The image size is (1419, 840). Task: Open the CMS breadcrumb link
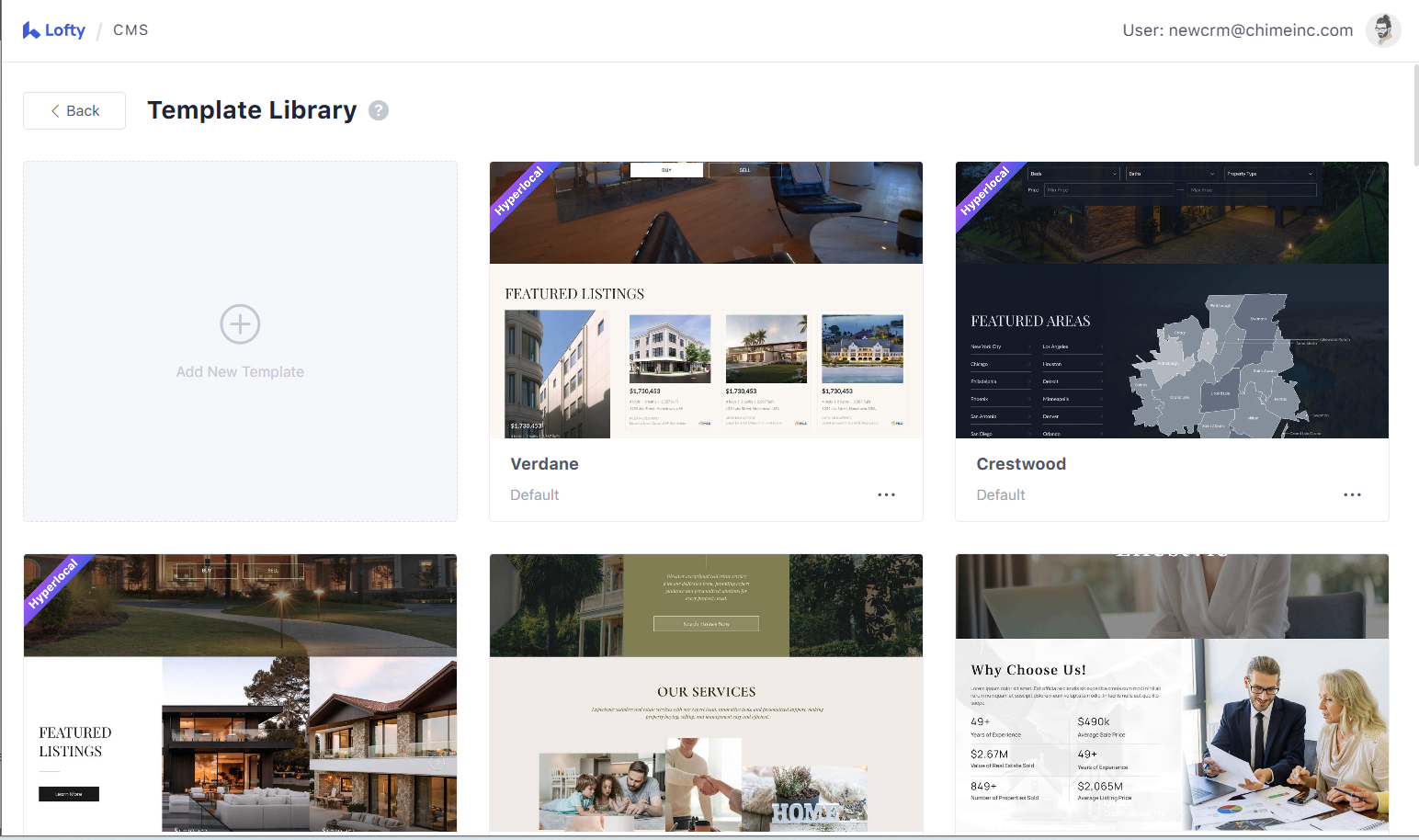131,30
